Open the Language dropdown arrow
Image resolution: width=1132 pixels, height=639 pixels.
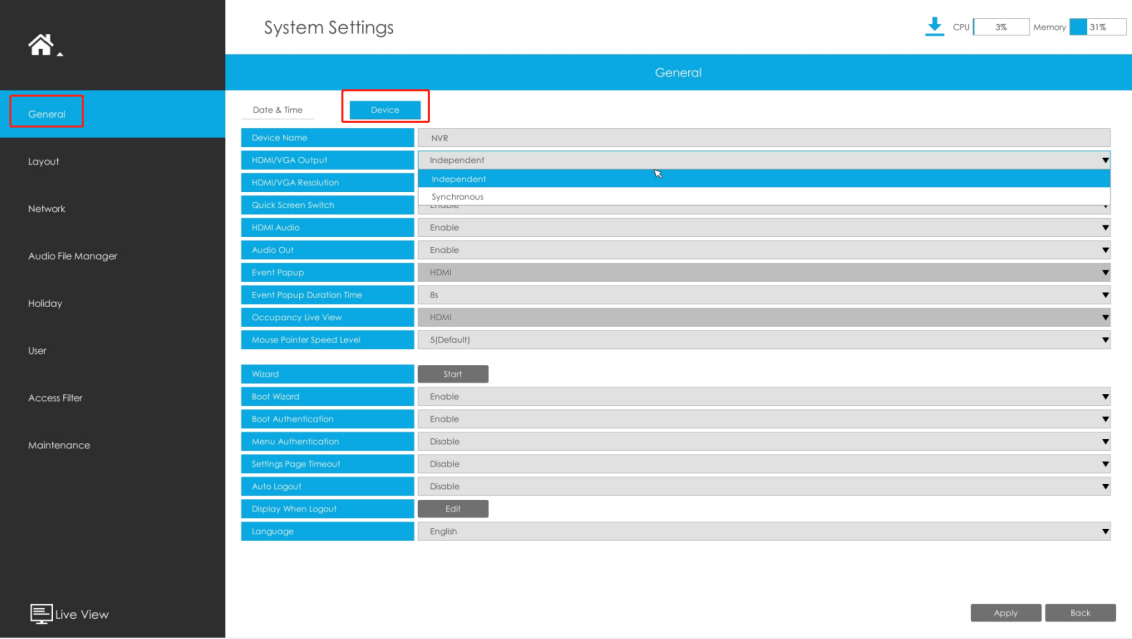pos(1105,531)
